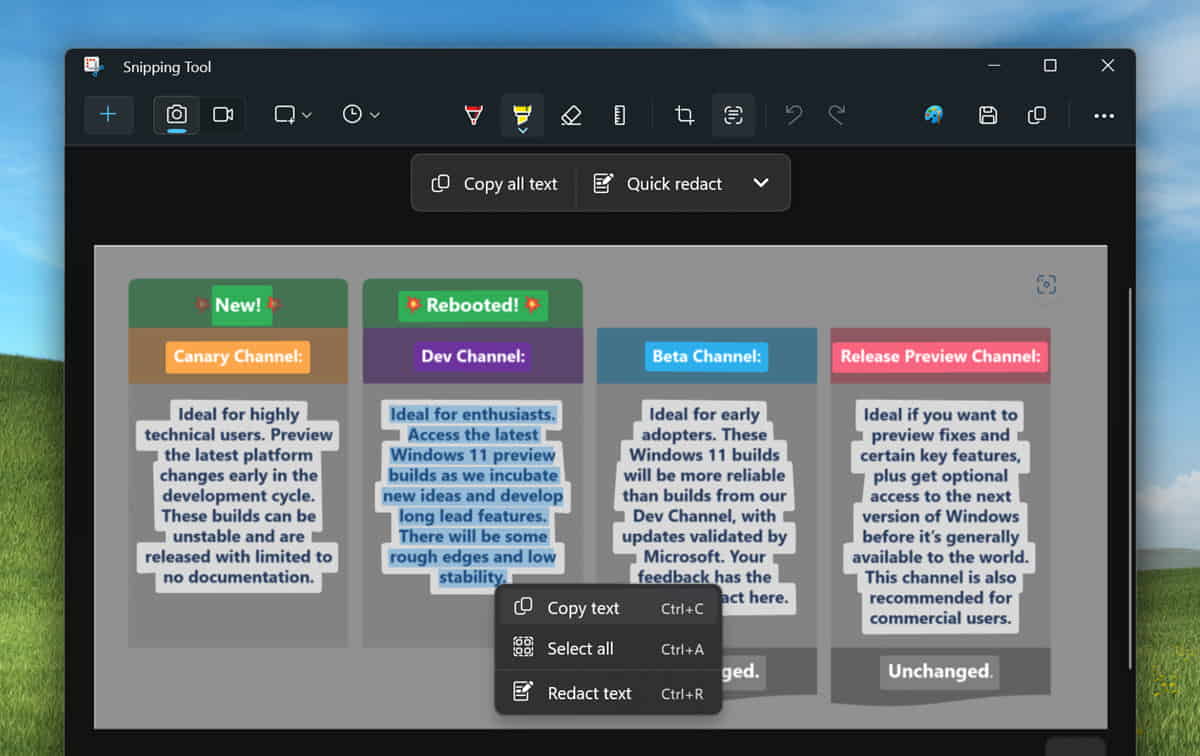
Task: Click Quick redact
Action: tap(657, 183)
